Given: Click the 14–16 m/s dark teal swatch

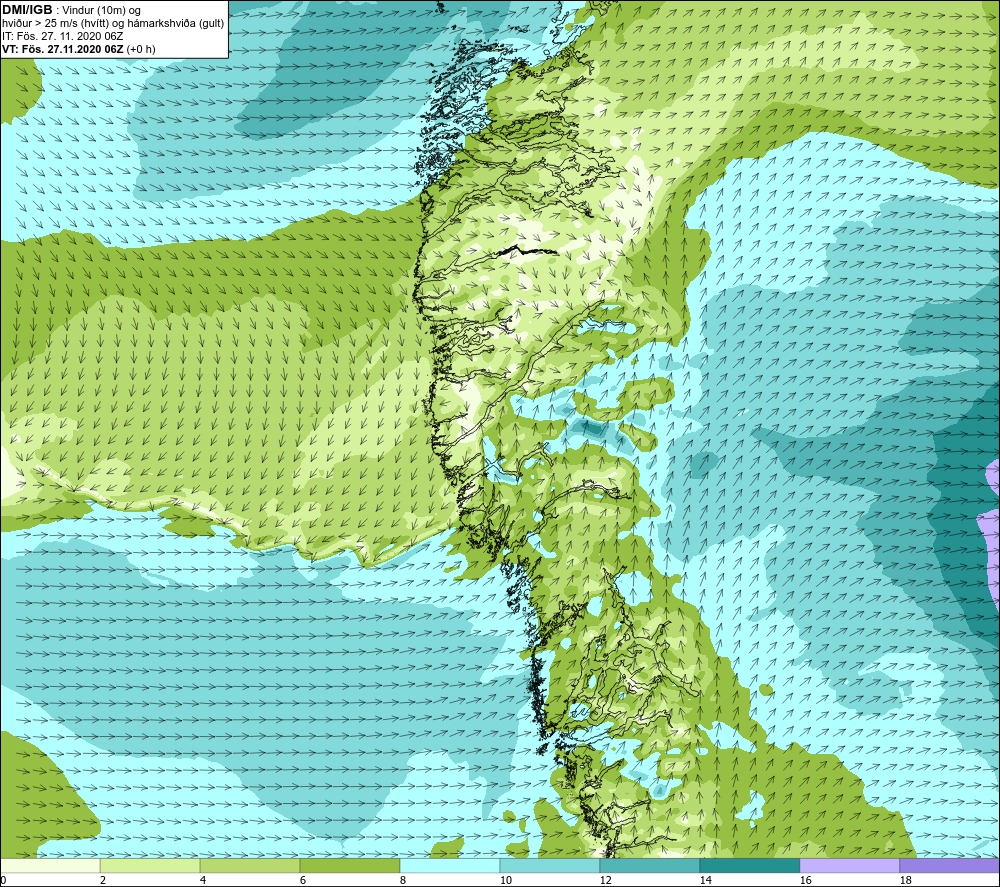Looking at the screenshot, I should [x=750, y=865].
